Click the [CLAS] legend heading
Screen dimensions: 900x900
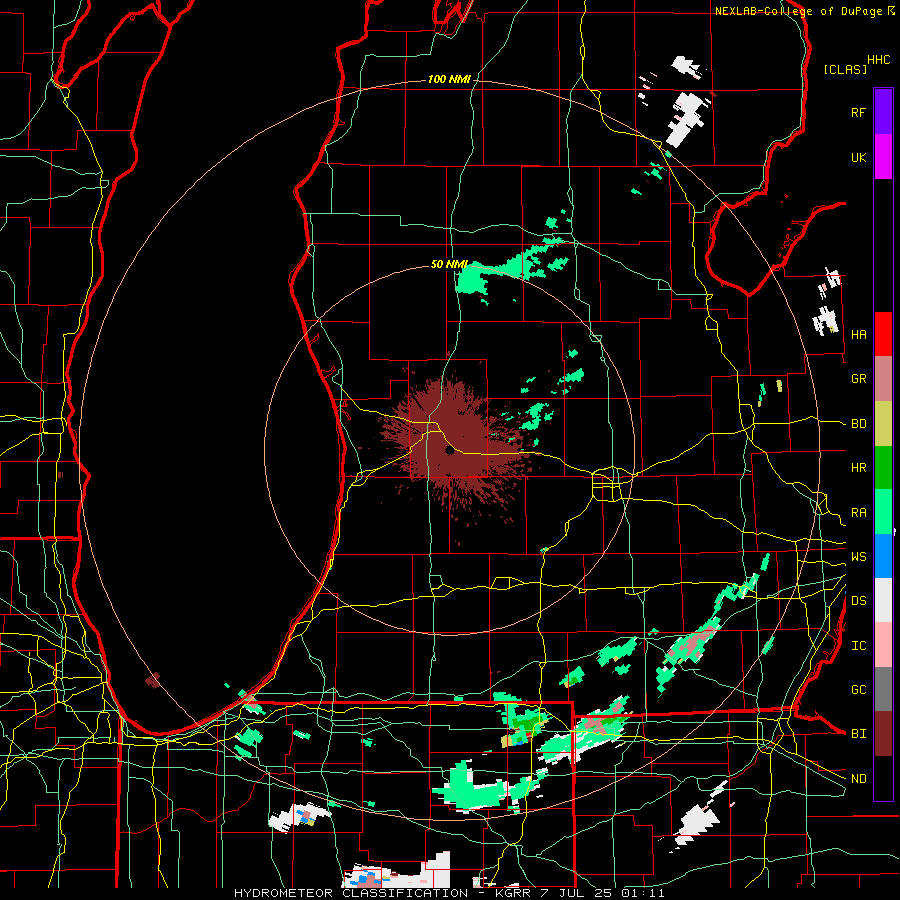(x=845, y=69)
